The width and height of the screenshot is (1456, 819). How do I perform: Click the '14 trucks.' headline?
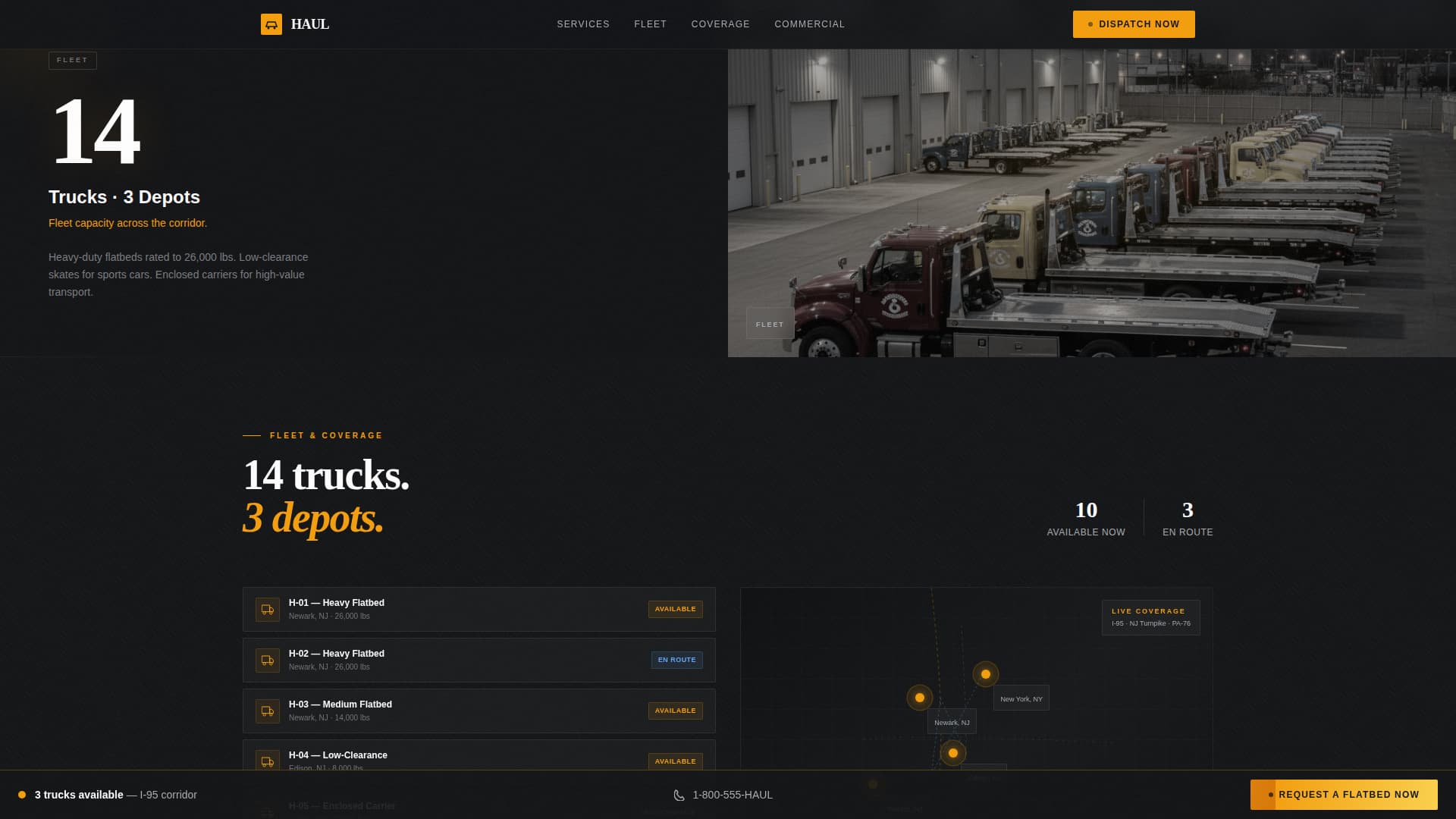tap(326, 475)
